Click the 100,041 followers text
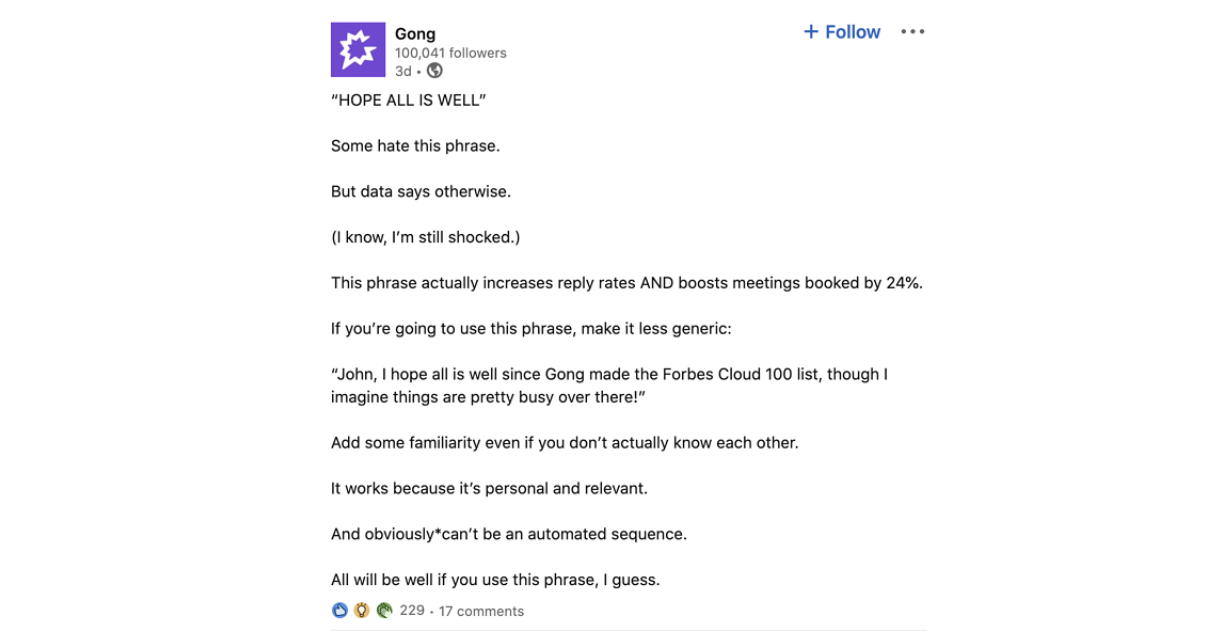Viewport: 1216px width, 644px height. click(451, 53)
